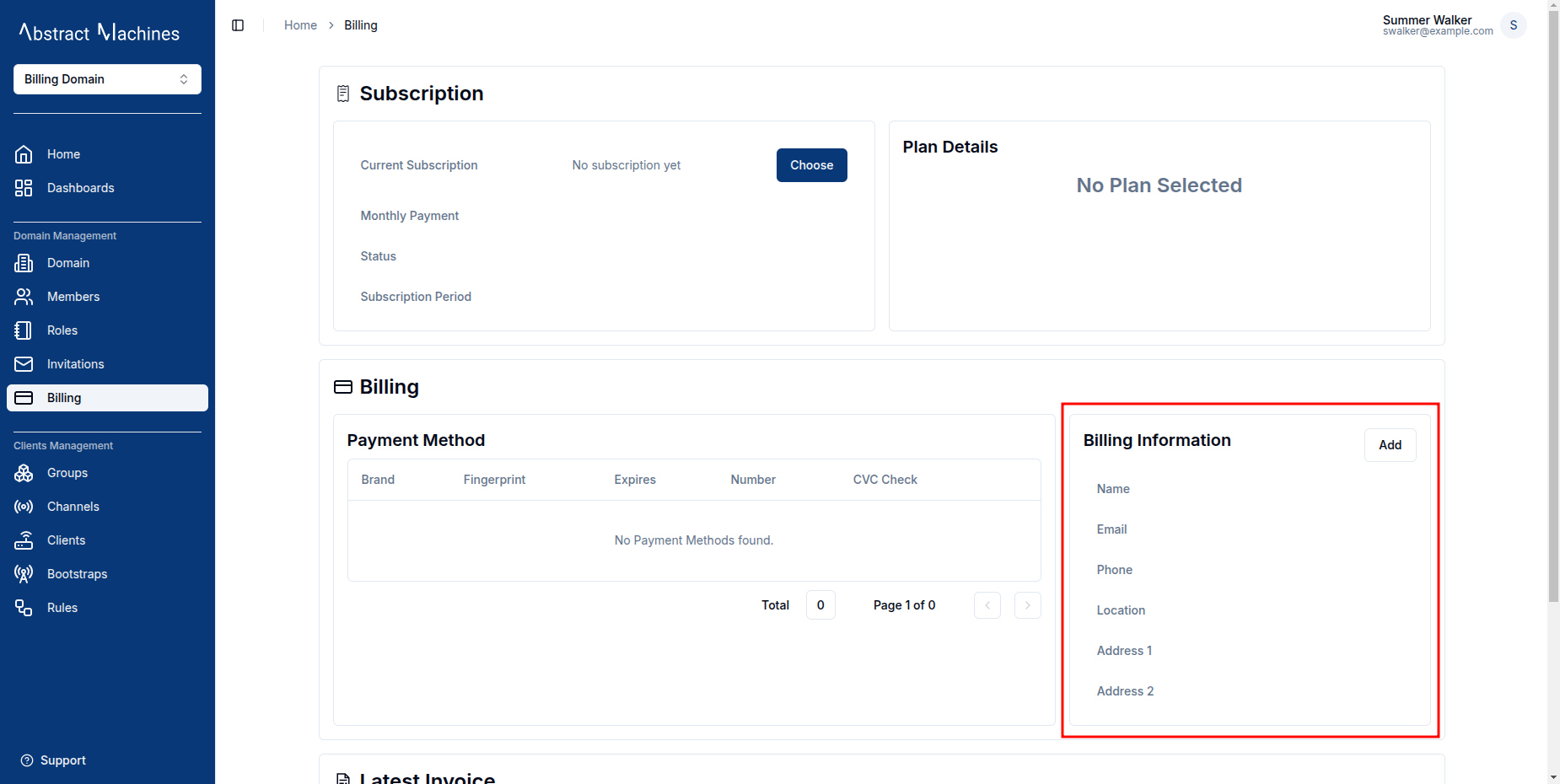Screen dimensions: 1560x784
Task: Click the Abstract Machines logo
Action: click(x=100, y=32)
